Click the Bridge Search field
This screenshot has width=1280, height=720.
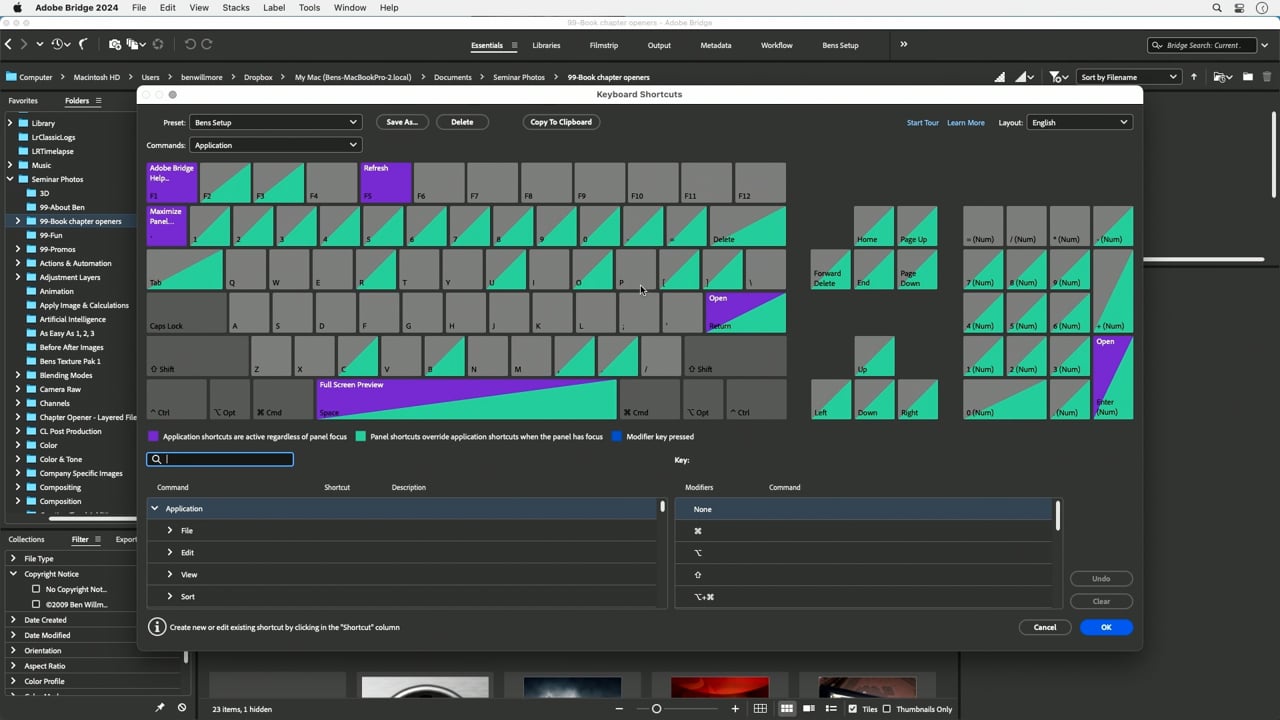coord(1201,45)
